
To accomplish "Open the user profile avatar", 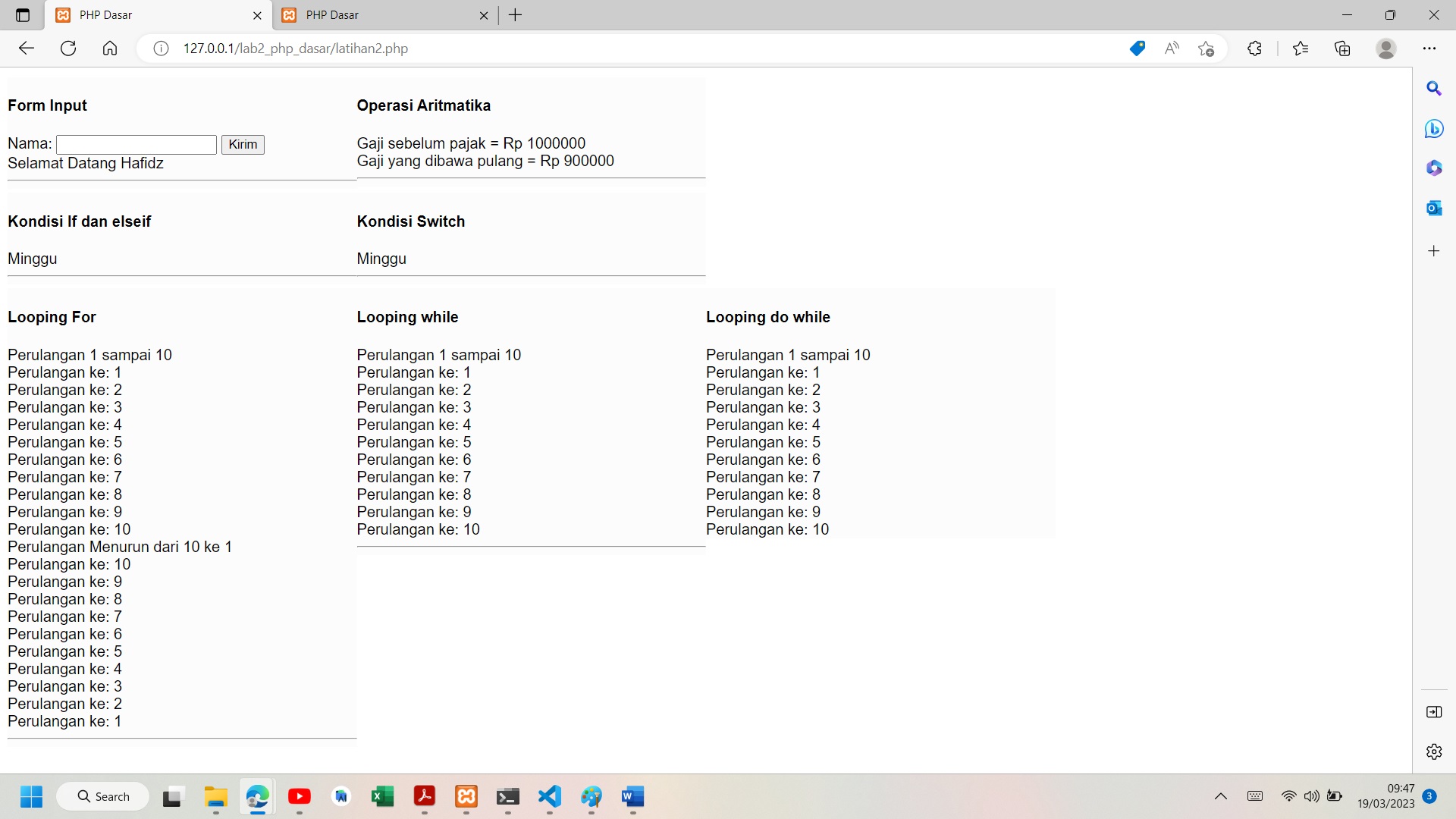I will [x=1386, y=49].
